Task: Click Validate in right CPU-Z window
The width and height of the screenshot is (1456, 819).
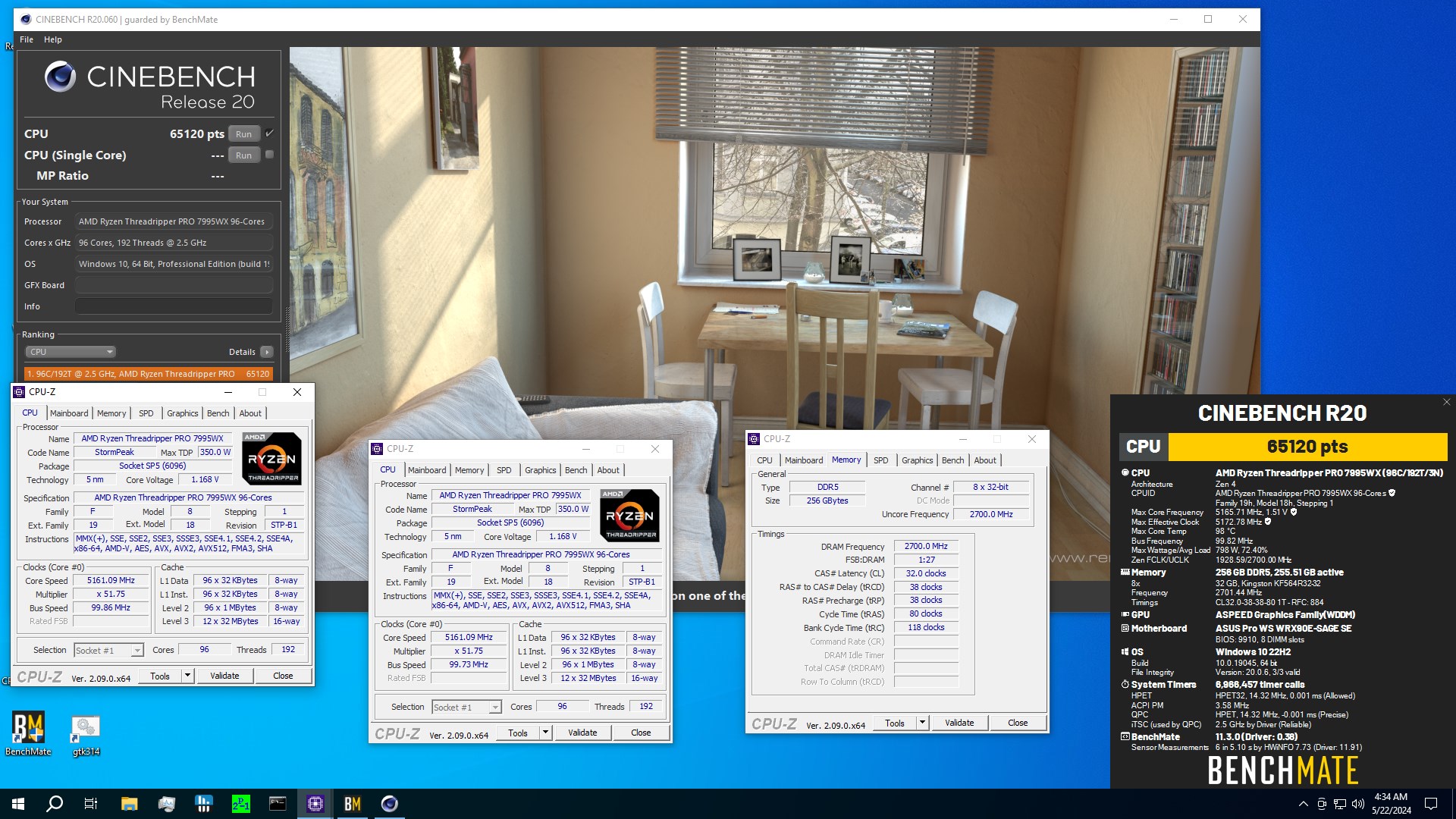Action: [x=959, y=723]
